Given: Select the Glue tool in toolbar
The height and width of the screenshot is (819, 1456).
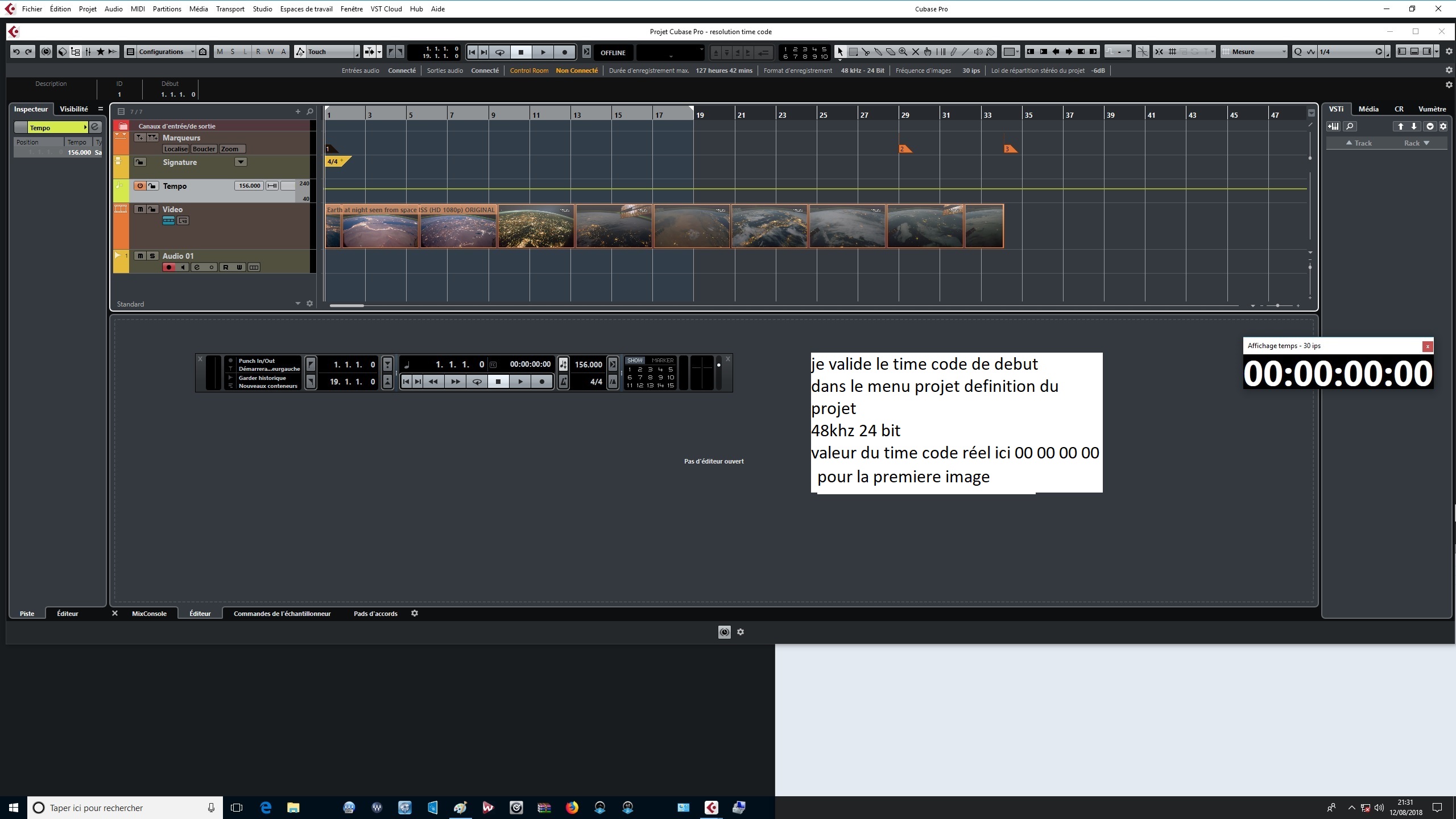Looking at the screenshot, I should point(878,52).
